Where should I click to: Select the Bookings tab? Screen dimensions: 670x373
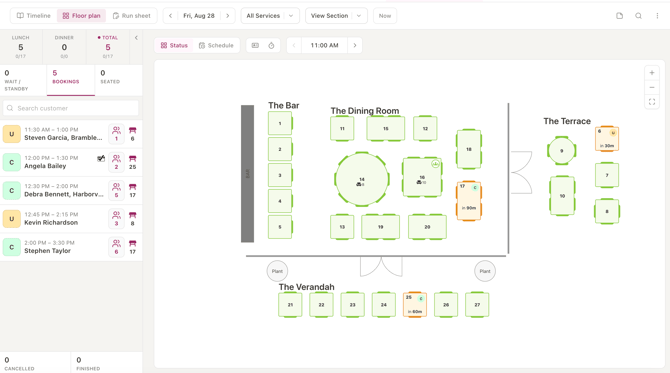coord(71,80)
